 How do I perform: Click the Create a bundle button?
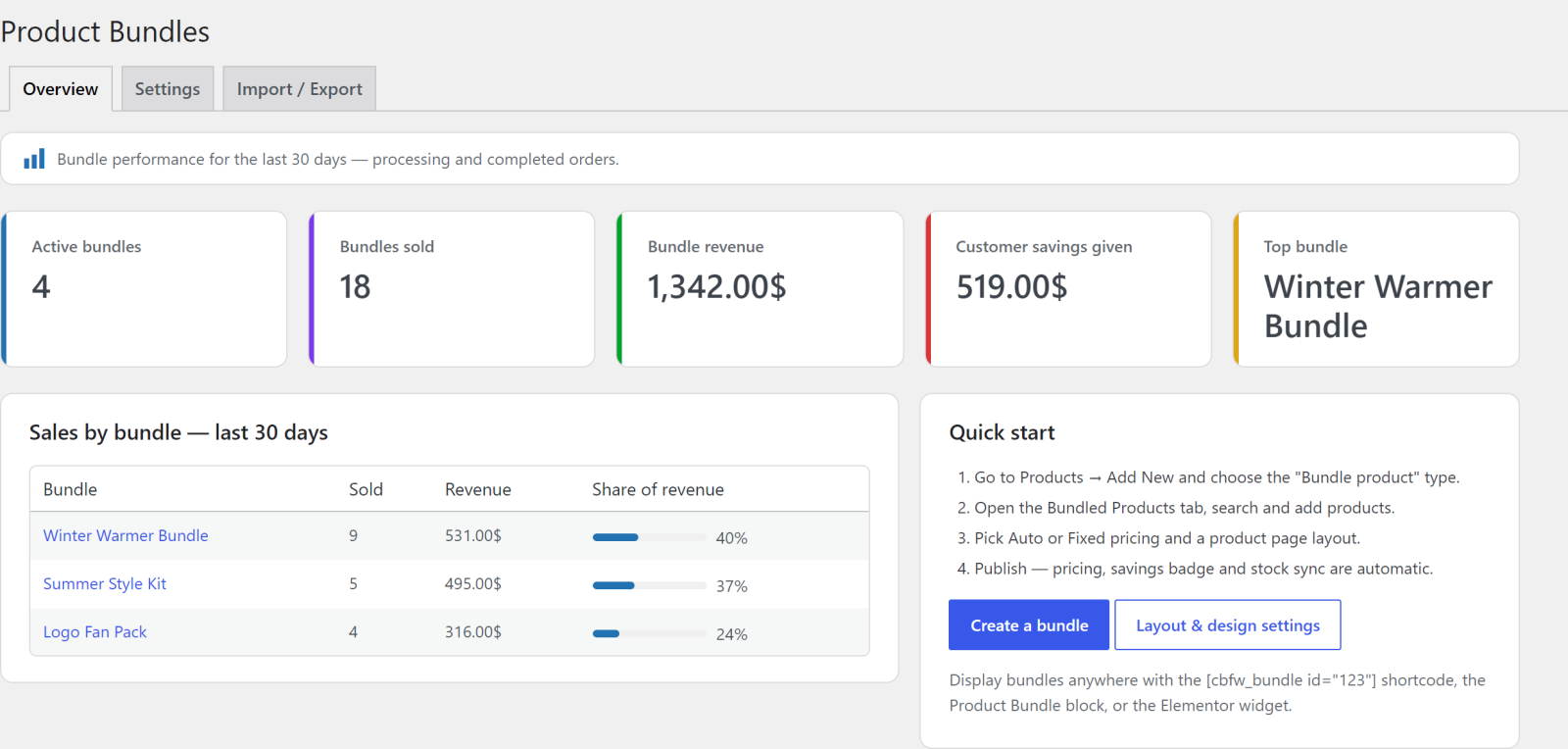1029,625
